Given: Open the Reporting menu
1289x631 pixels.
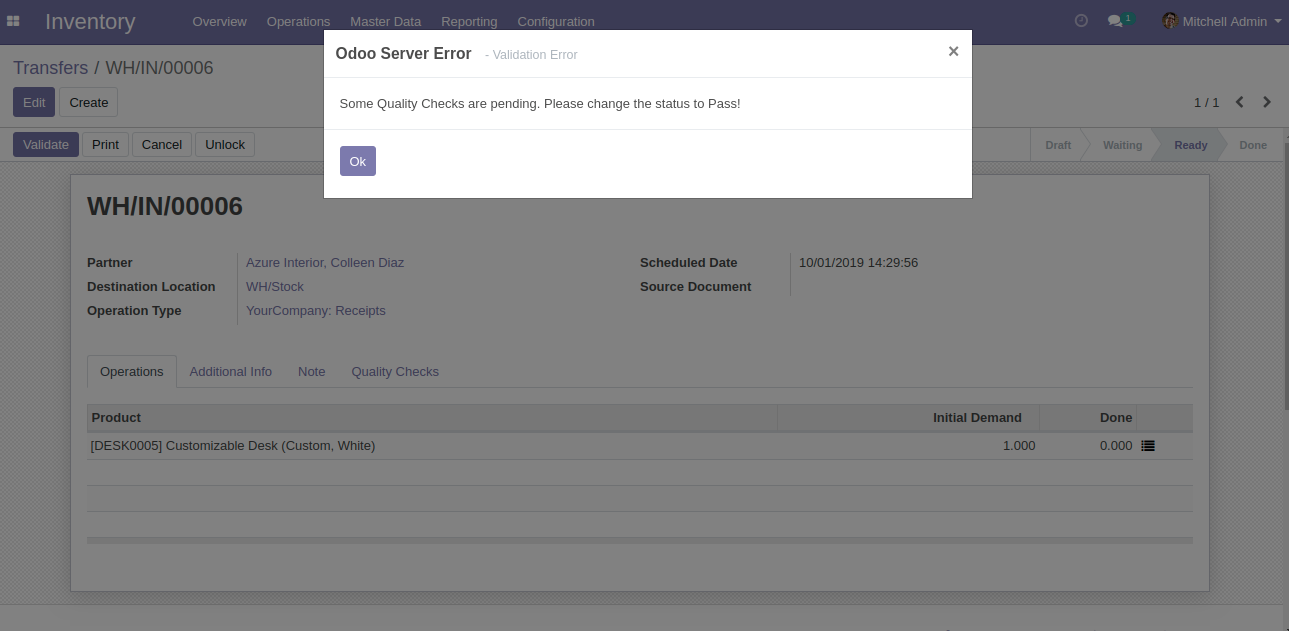Looking at the screenshot, I should point(469,21).
